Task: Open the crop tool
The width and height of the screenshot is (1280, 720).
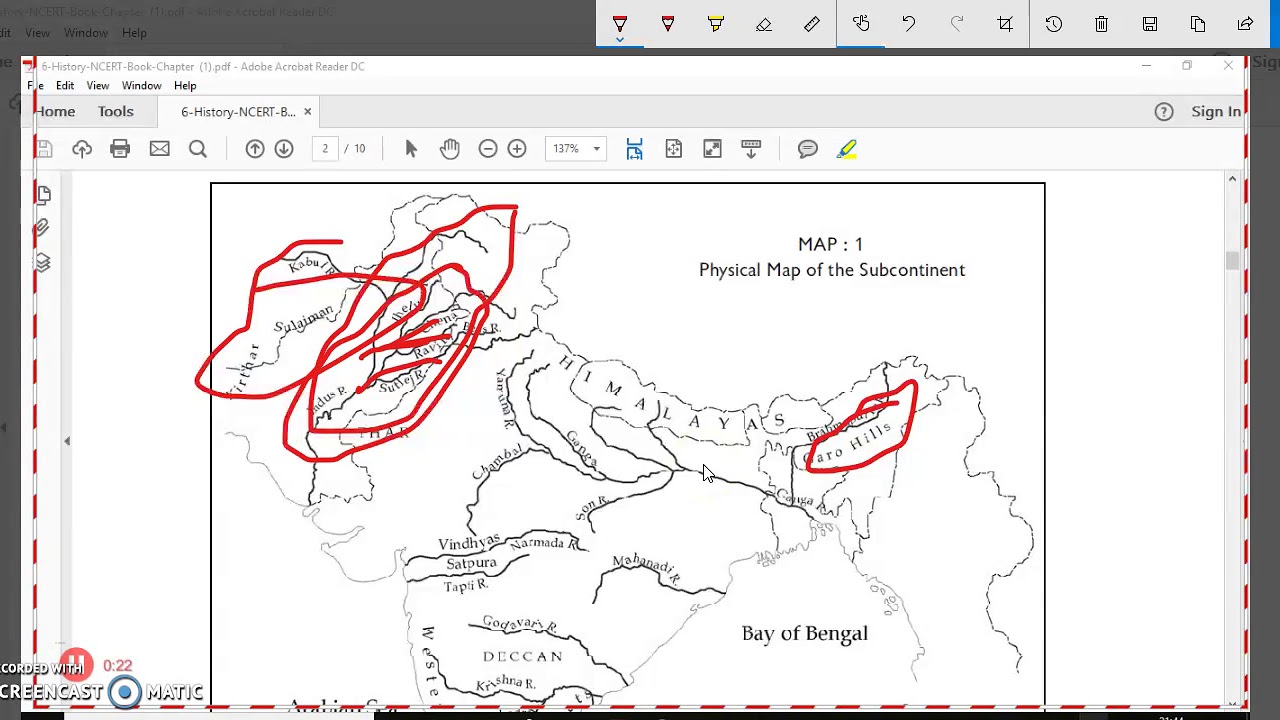Action: 1005,24
